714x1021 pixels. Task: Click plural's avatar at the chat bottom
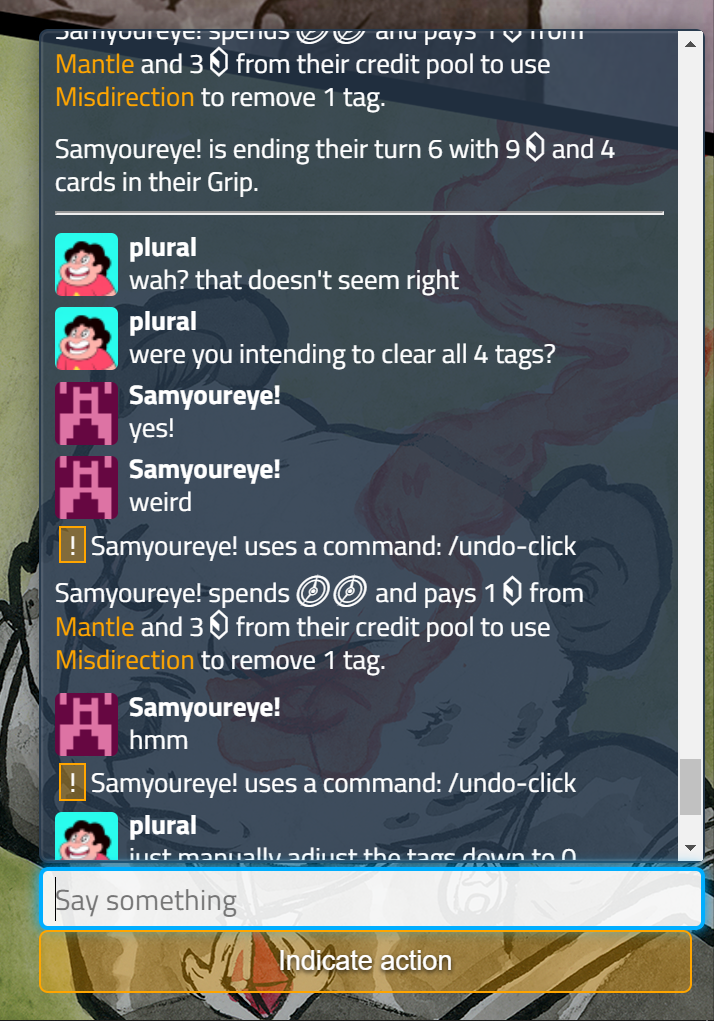[x=87, y=836]
